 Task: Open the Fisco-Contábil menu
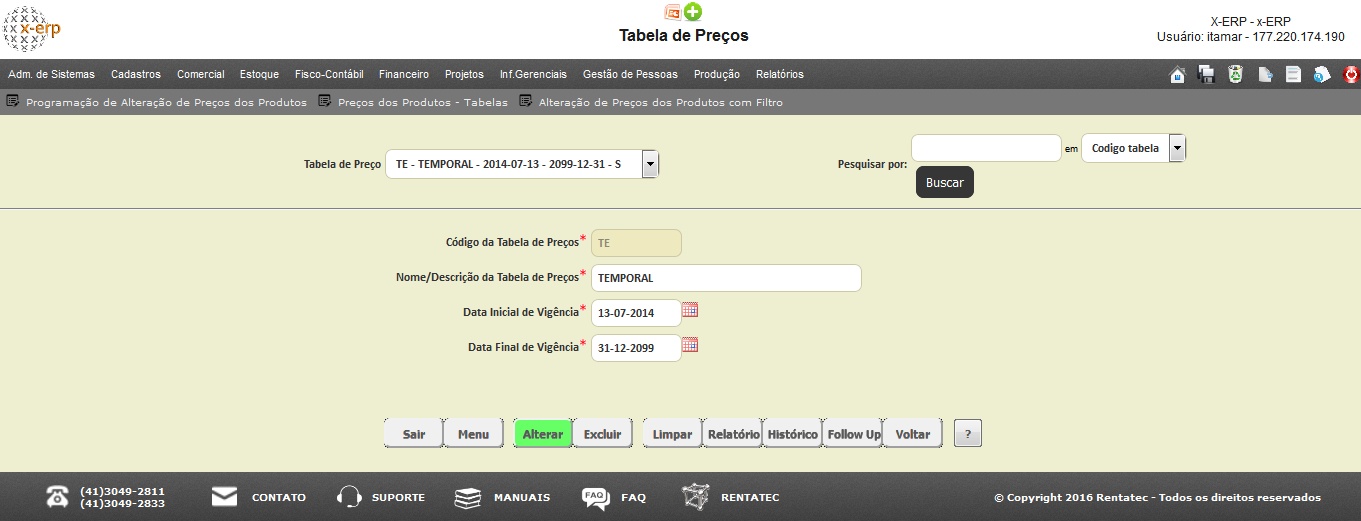329,75
